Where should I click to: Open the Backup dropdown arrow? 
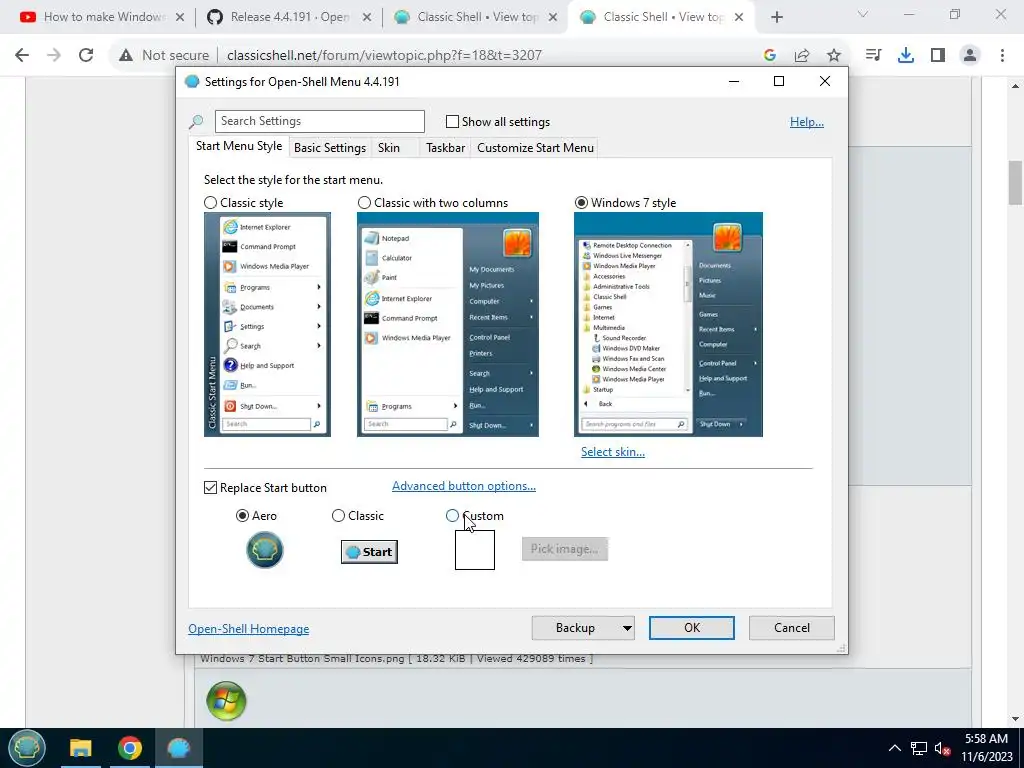point(627,628)
